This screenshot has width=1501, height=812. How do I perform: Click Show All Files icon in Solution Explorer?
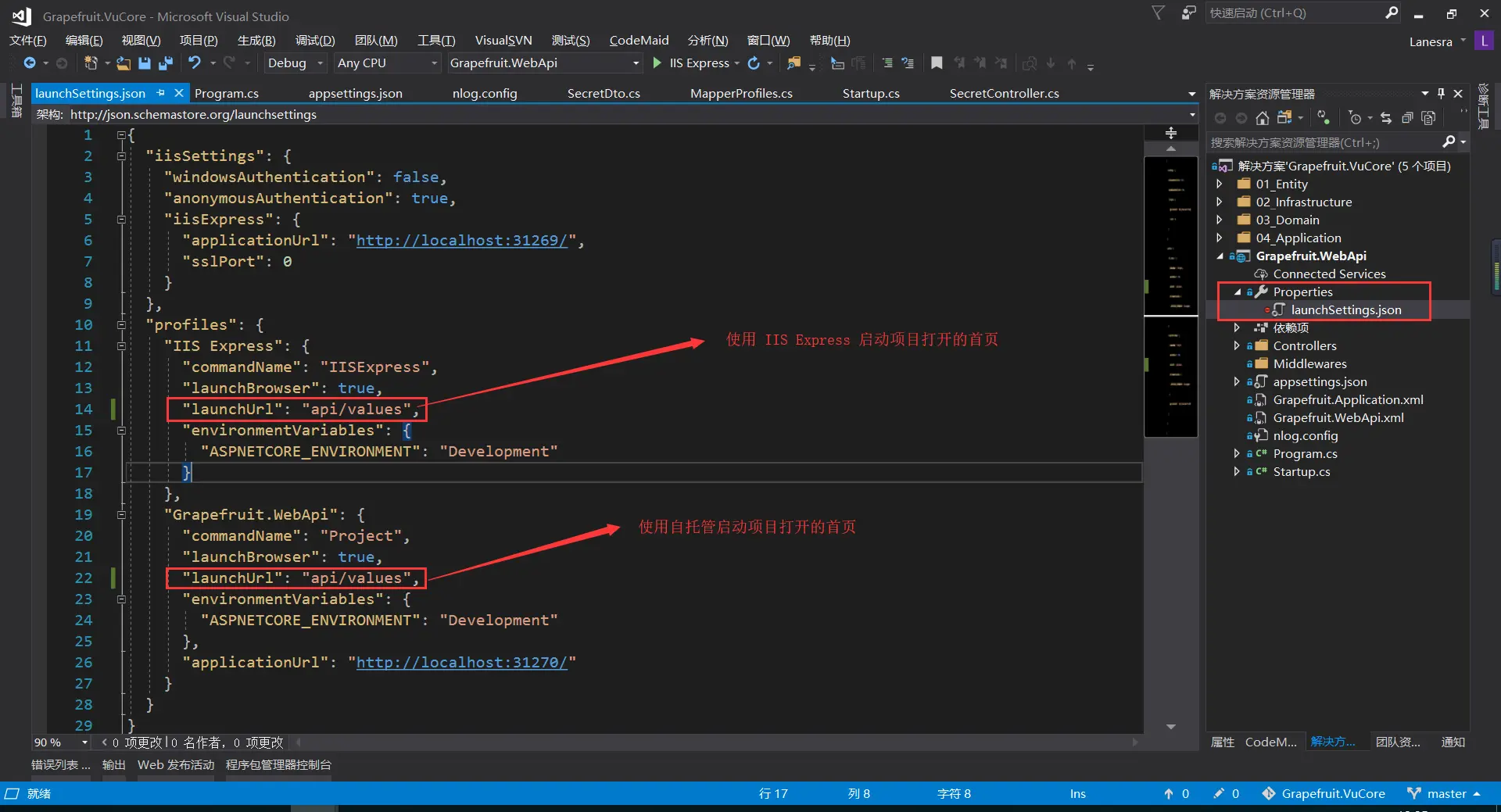1428,118
